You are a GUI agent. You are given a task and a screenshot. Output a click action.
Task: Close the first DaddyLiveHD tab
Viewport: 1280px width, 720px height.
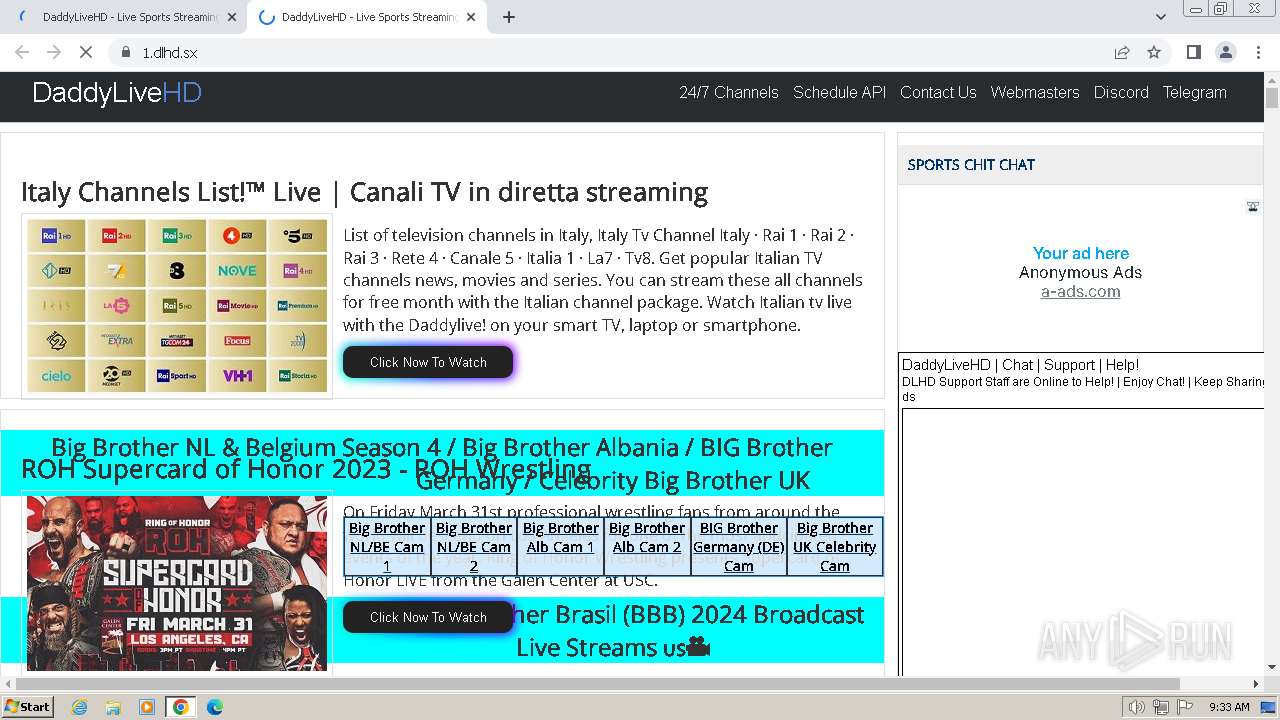click(x=232, y=17)
